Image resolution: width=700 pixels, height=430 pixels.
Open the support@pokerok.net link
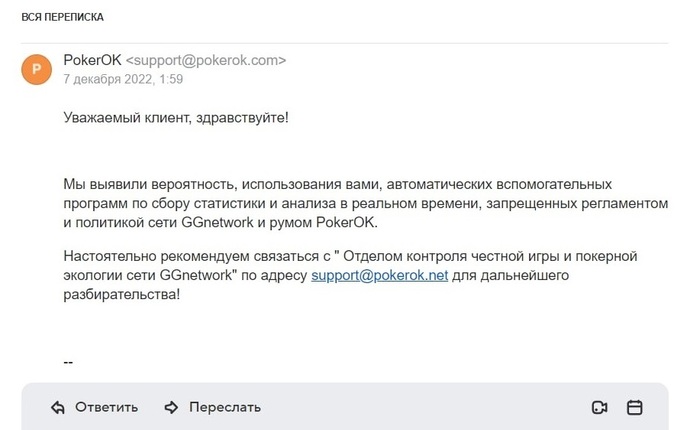[x=379, y=275]
